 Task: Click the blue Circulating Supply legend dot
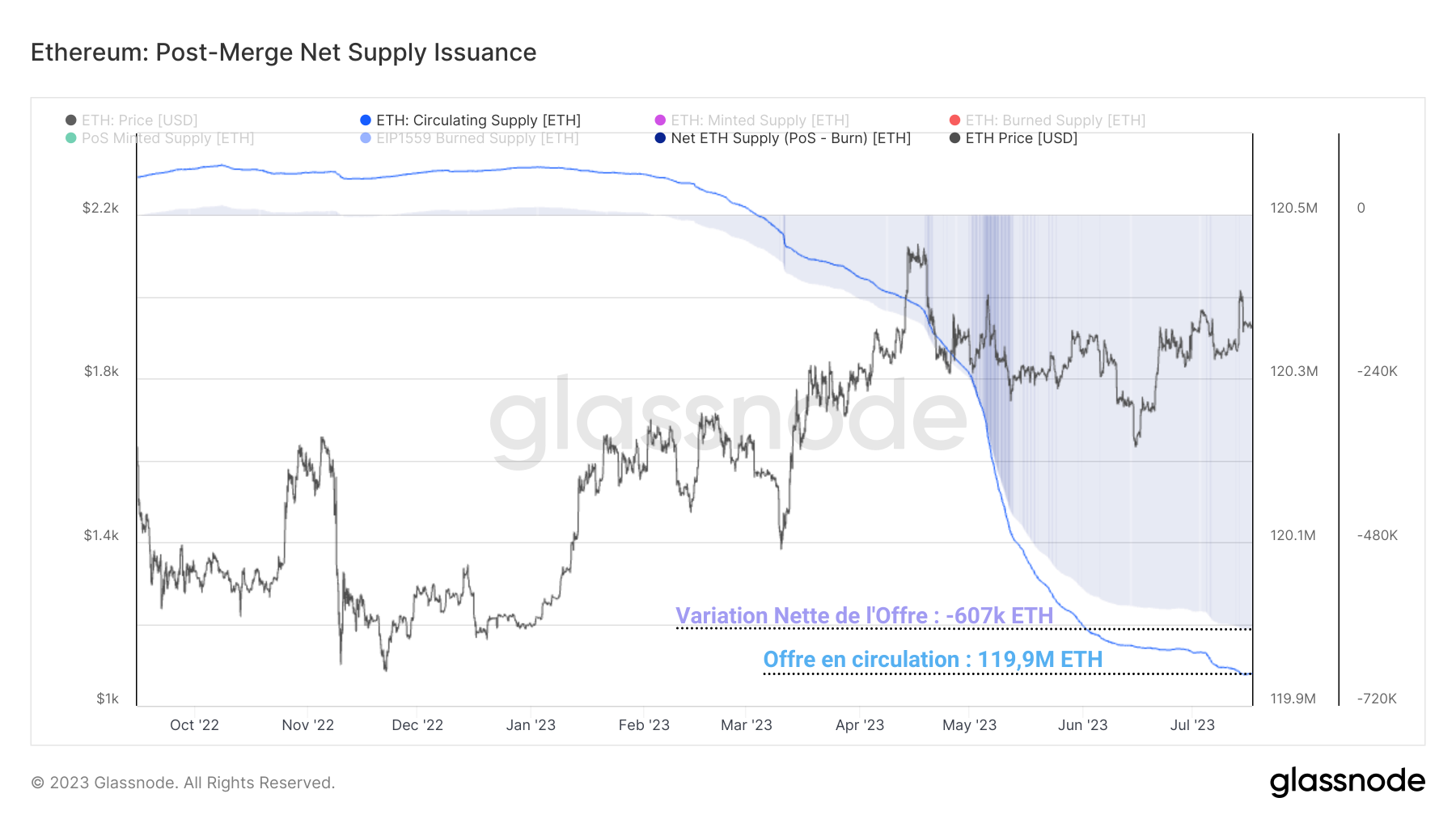[x=366, y=120]
